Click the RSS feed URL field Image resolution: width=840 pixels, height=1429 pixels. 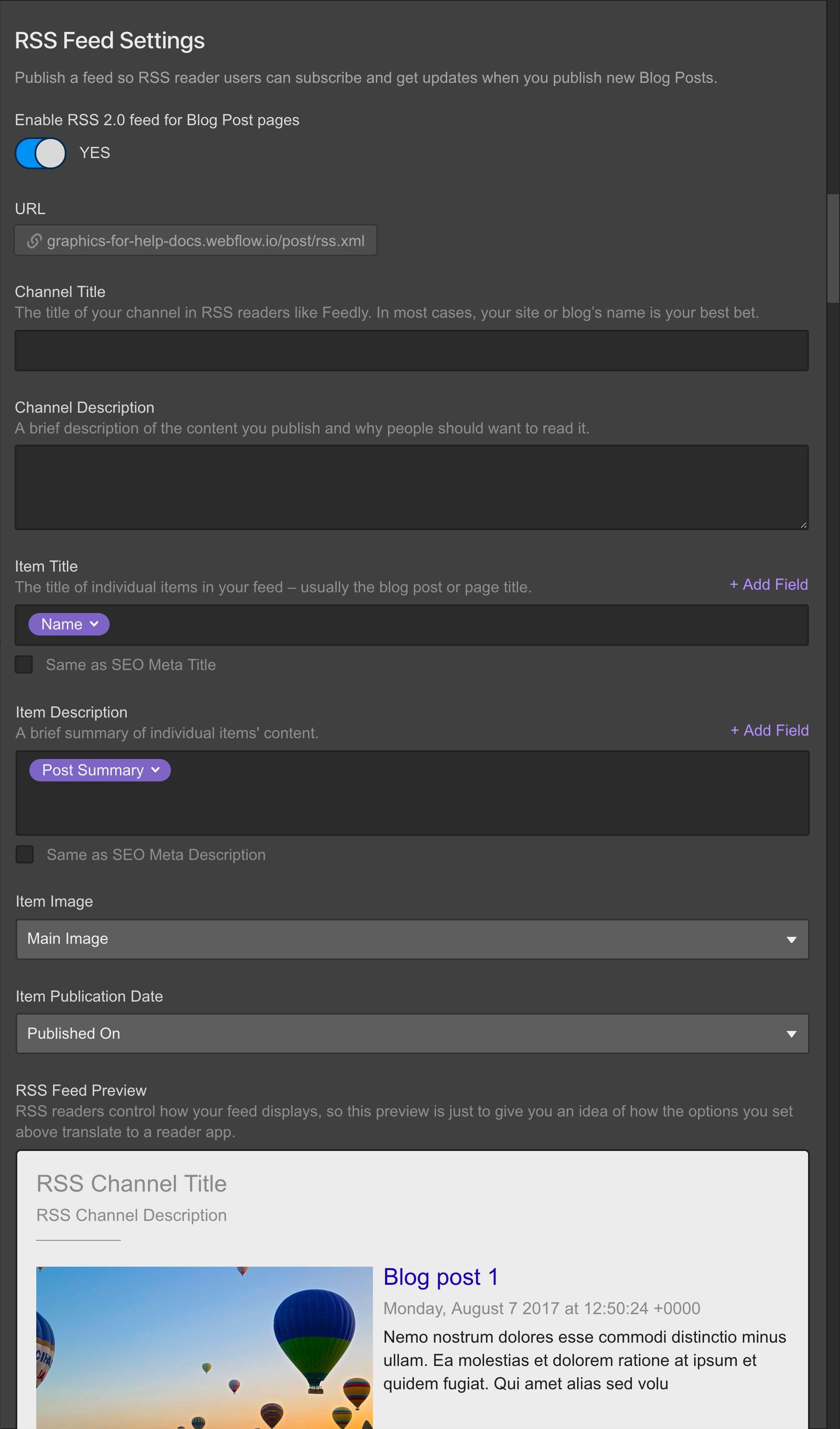pos(196,240)
